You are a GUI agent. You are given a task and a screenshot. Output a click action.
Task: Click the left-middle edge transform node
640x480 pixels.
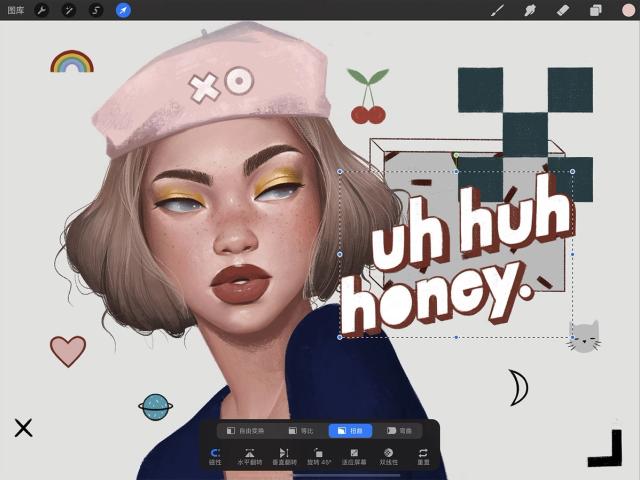pyautogui.click(x=340, y=254)
